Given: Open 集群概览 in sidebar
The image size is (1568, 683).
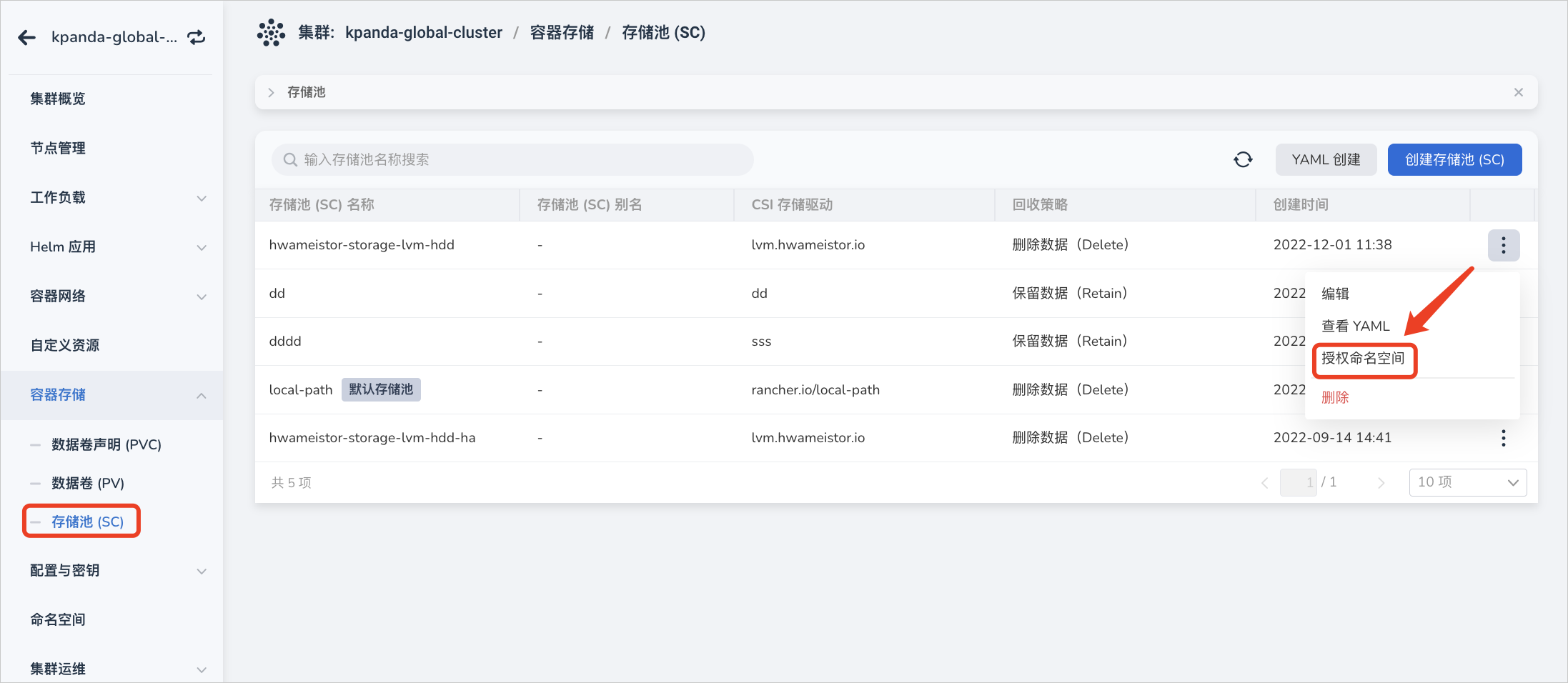Looking at the screenshot, I should [x=58, y=99].
